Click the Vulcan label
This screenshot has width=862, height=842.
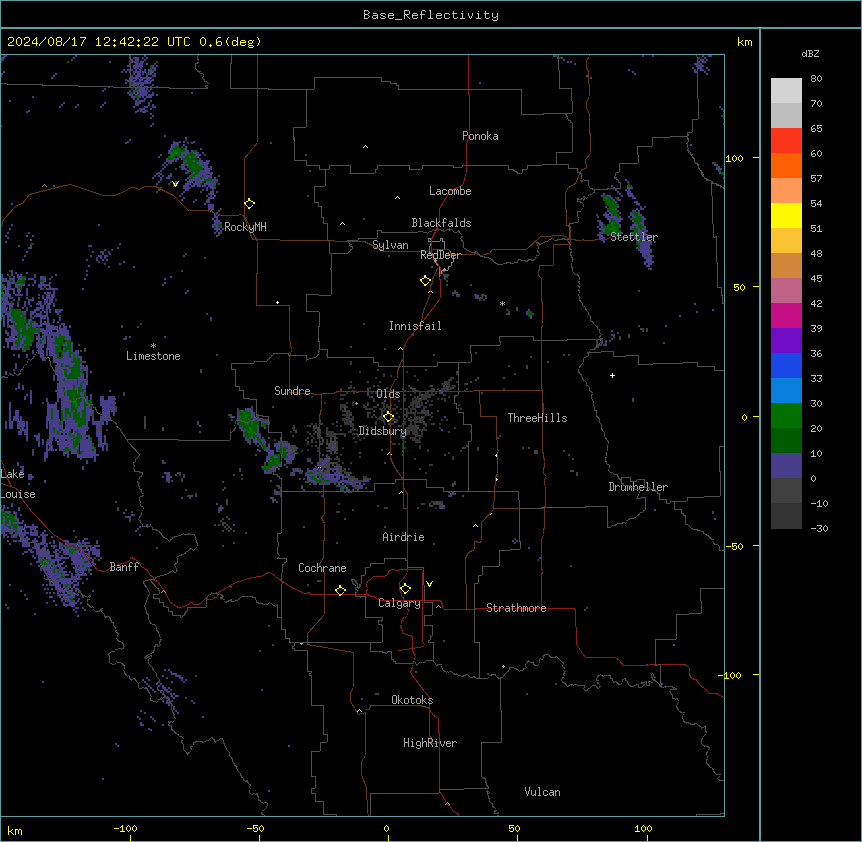coord(542,792)
